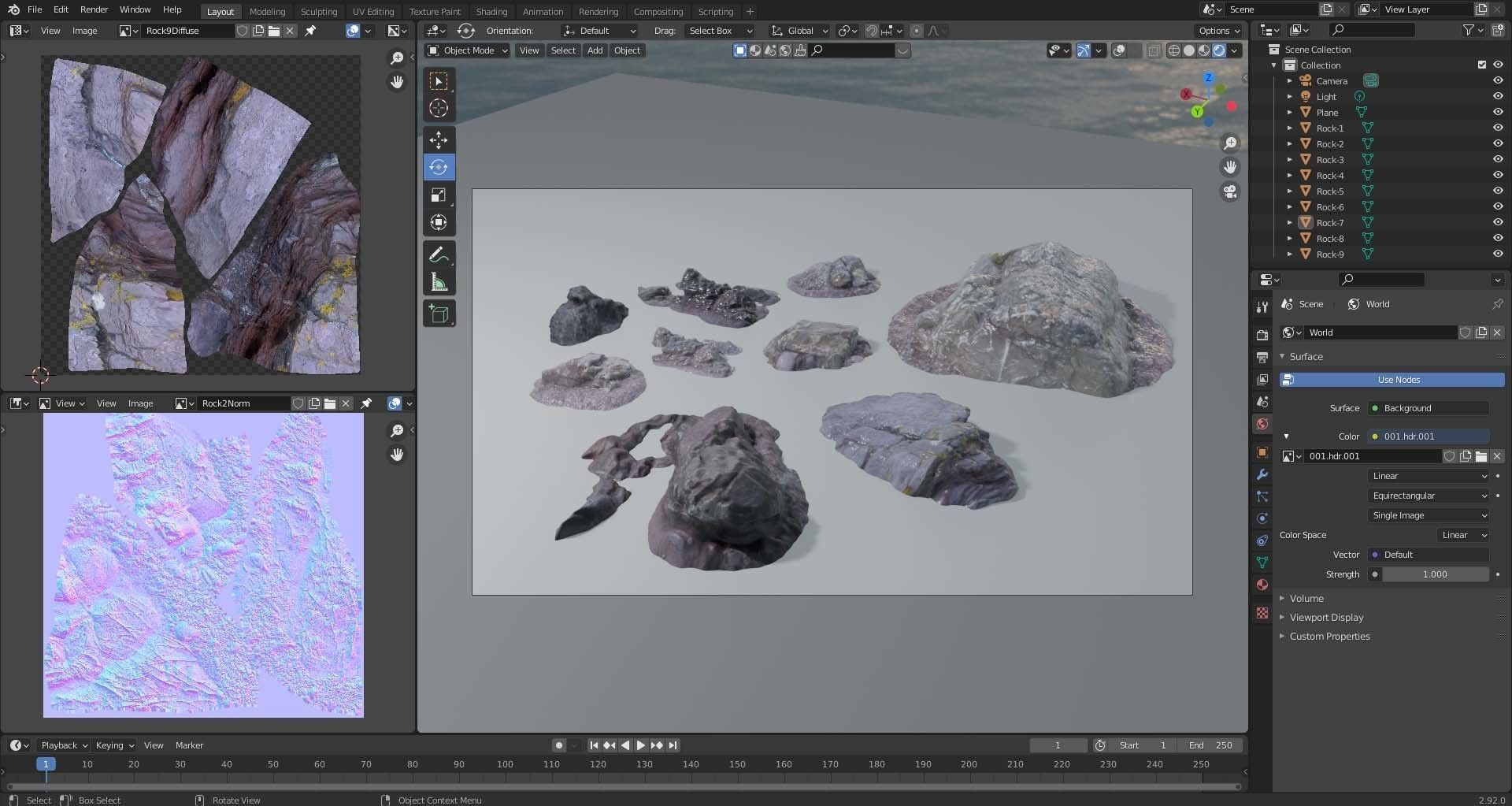This screenshot has height=806, width=1512.
Task: Open the Options button in viewport header
Action: [1220, 31]
